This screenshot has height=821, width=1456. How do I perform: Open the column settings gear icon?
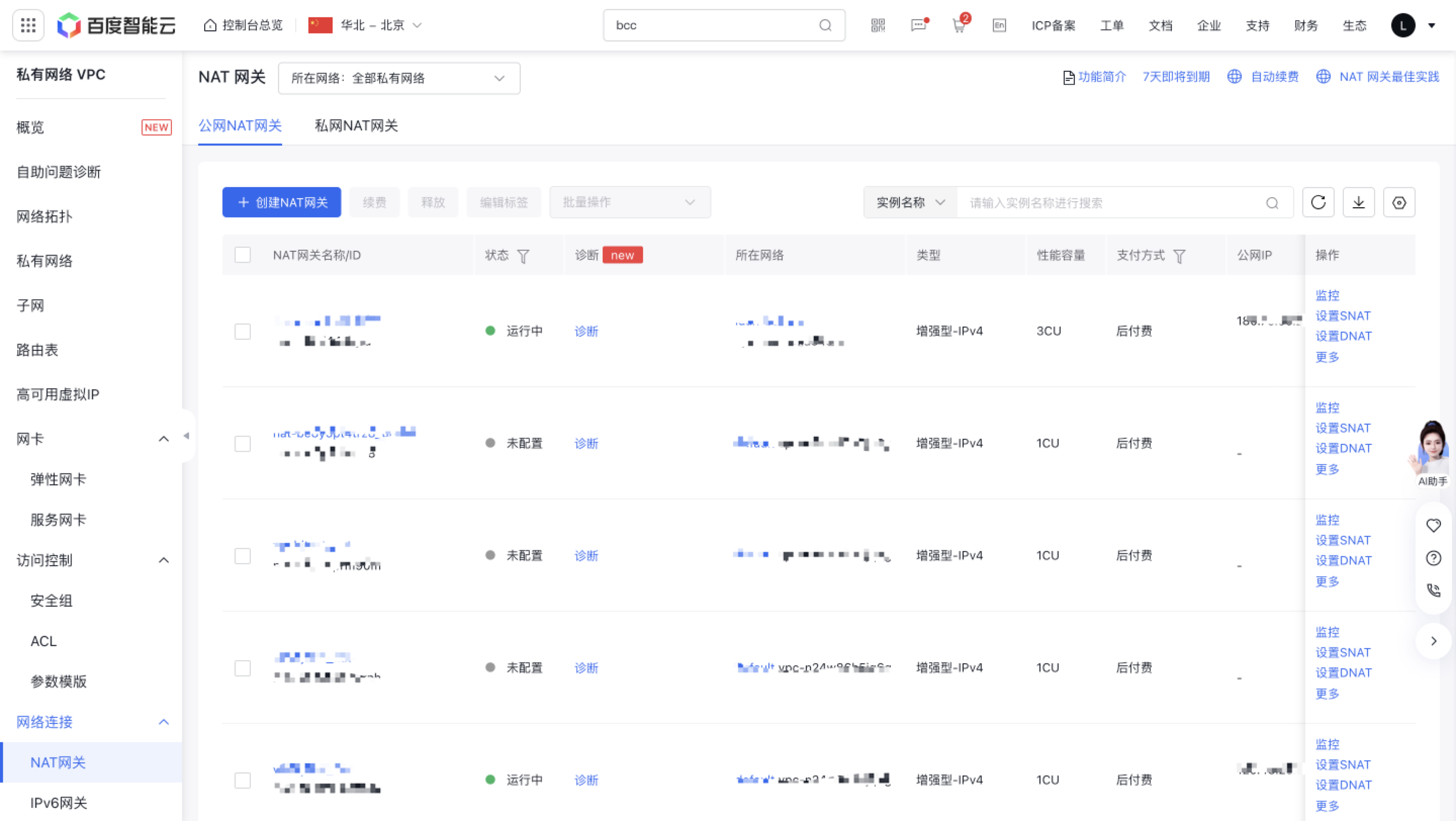pyautogui.click(x=1399, y=202)
